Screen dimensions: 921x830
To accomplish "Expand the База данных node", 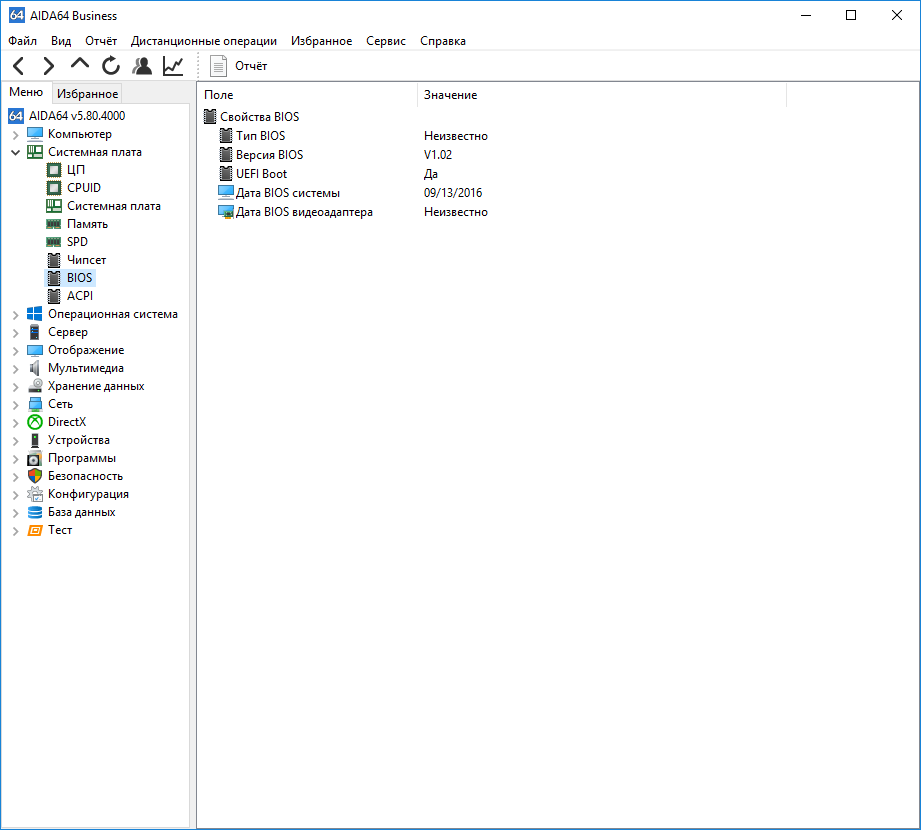I will 15,513.
